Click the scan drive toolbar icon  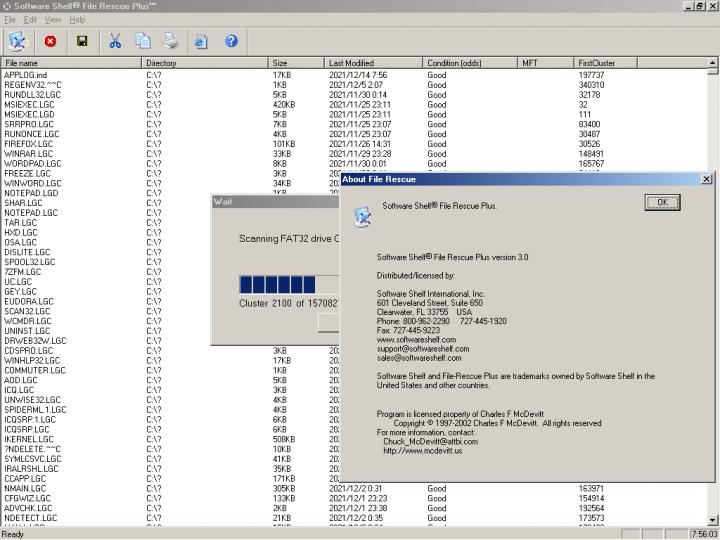pos(17,41)
